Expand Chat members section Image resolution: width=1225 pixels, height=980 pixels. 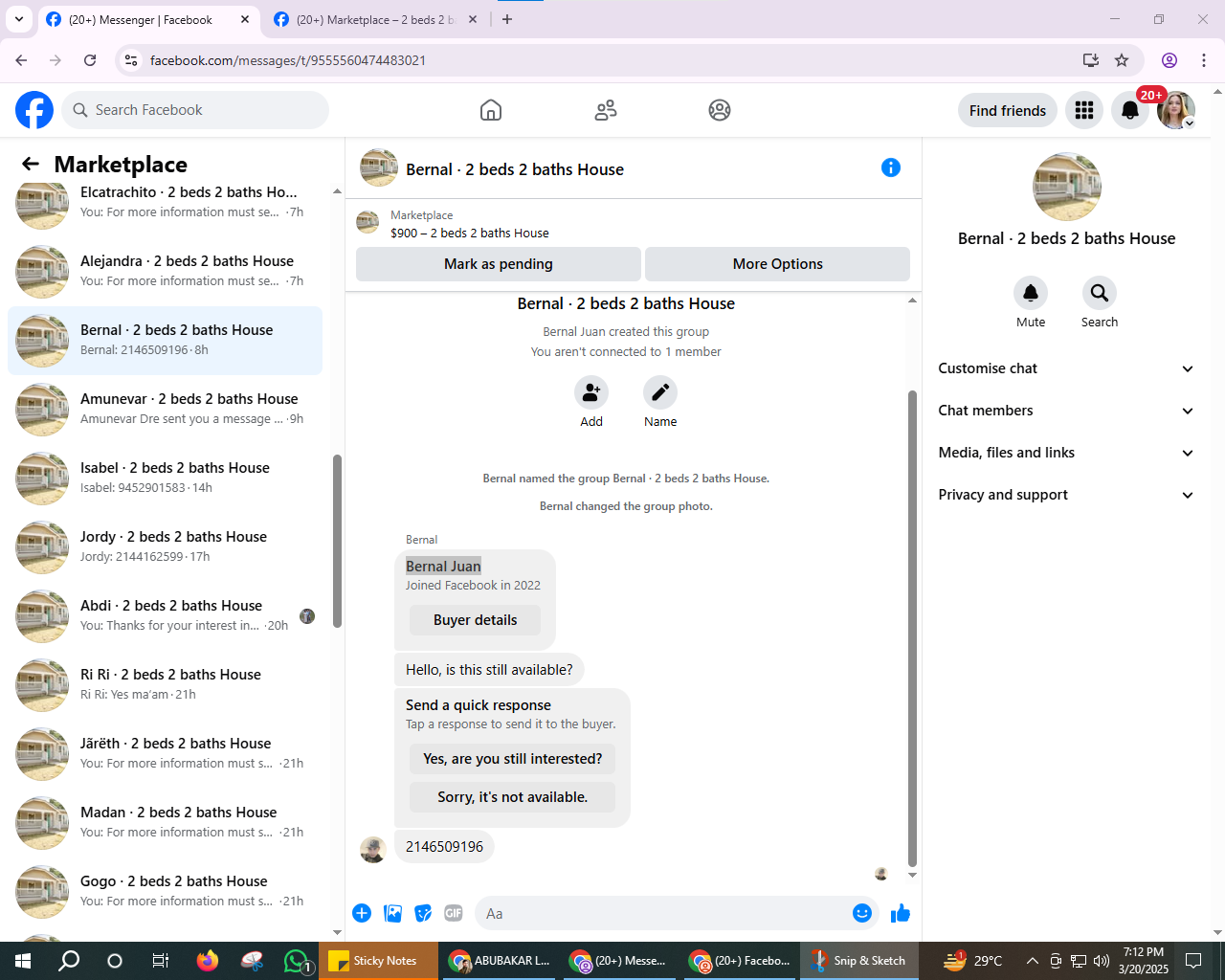point(1066,411)
